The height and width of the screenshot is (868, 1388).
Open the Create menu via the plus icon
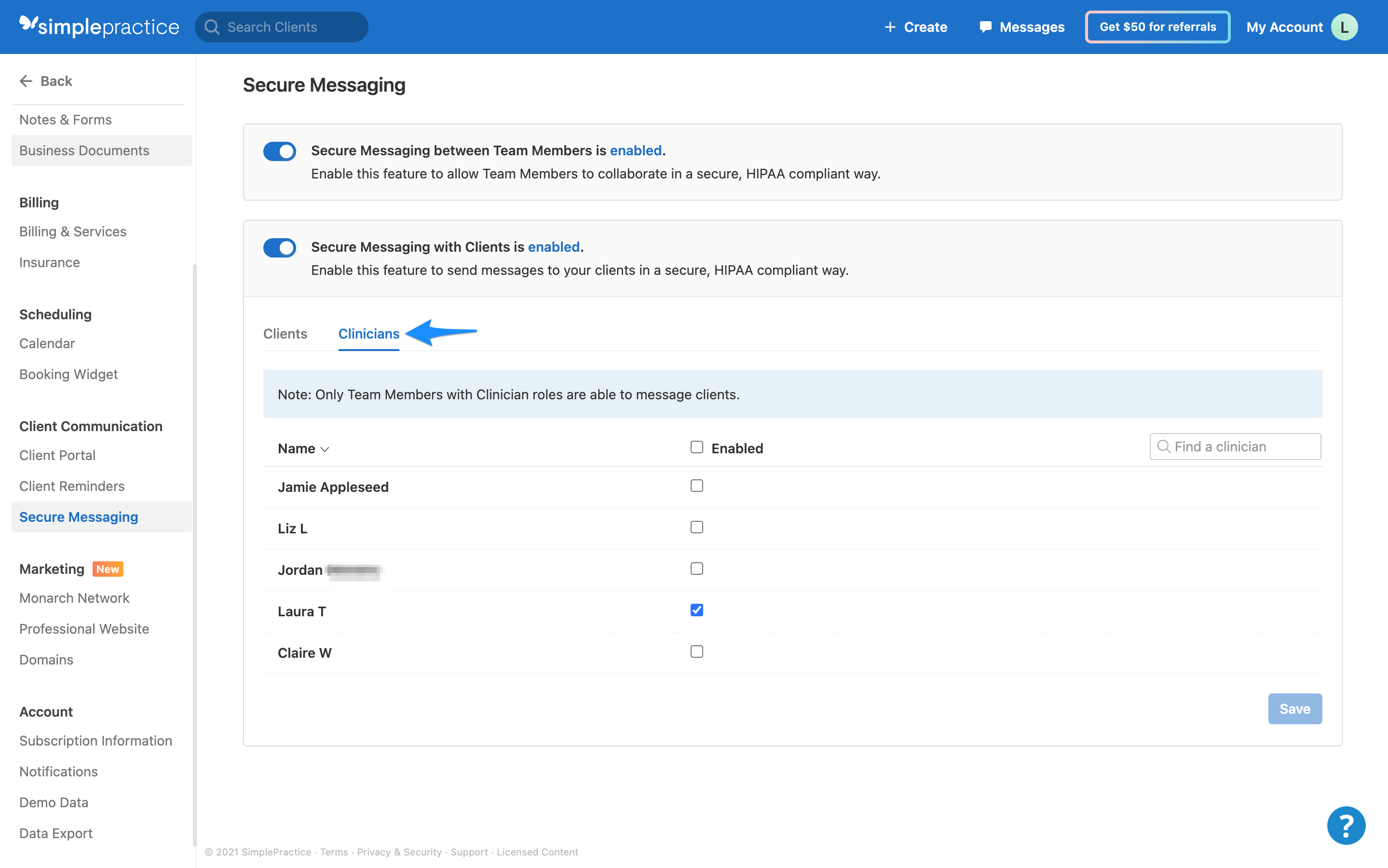(890, 27)
